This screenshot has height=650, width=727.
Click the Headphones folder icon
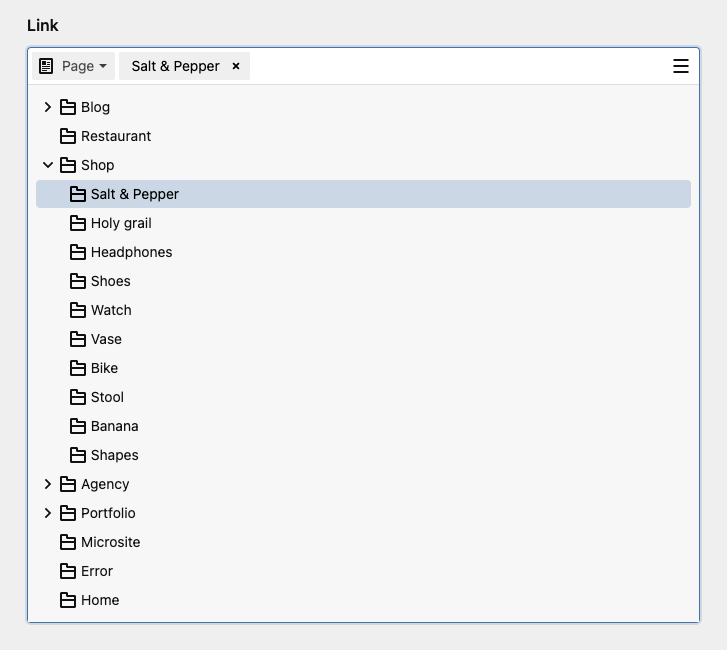pos(77,252)
